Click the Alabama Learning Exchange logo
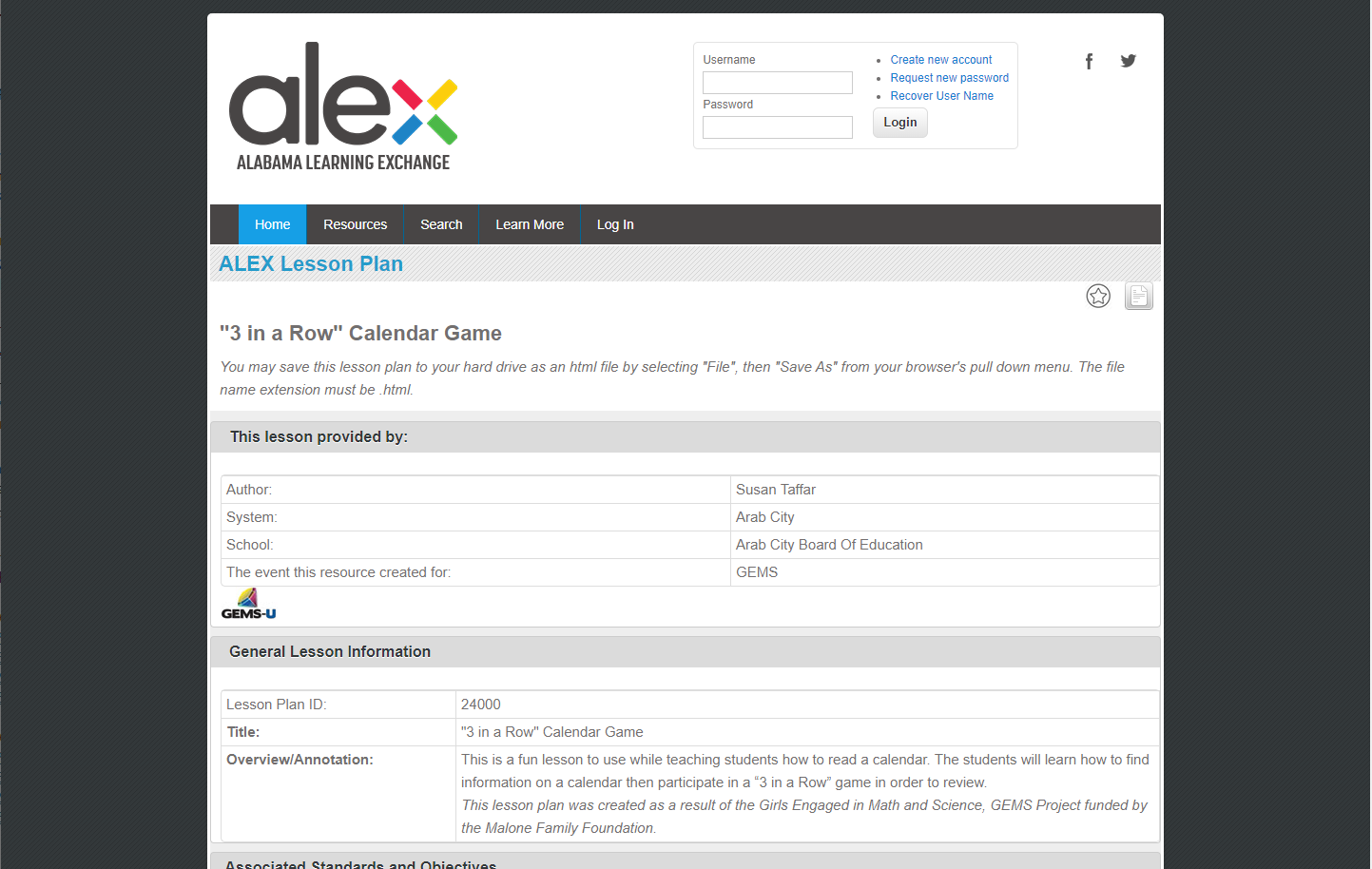This screenshot has height=869, width=1372. (x=343, y=107)
